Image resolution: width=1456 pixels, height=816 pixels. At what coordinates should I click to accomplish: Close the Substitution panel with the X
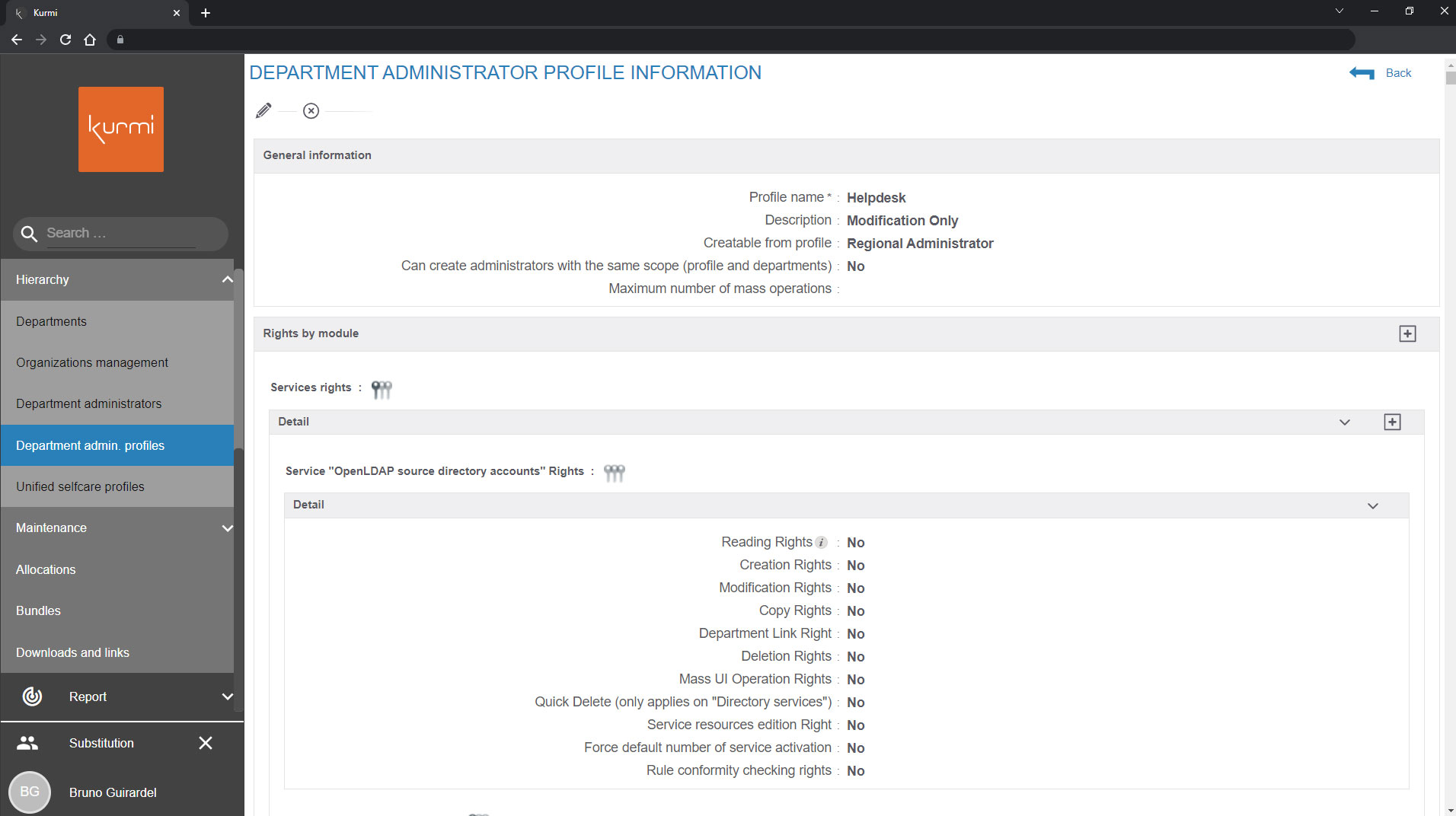point(206,743)
